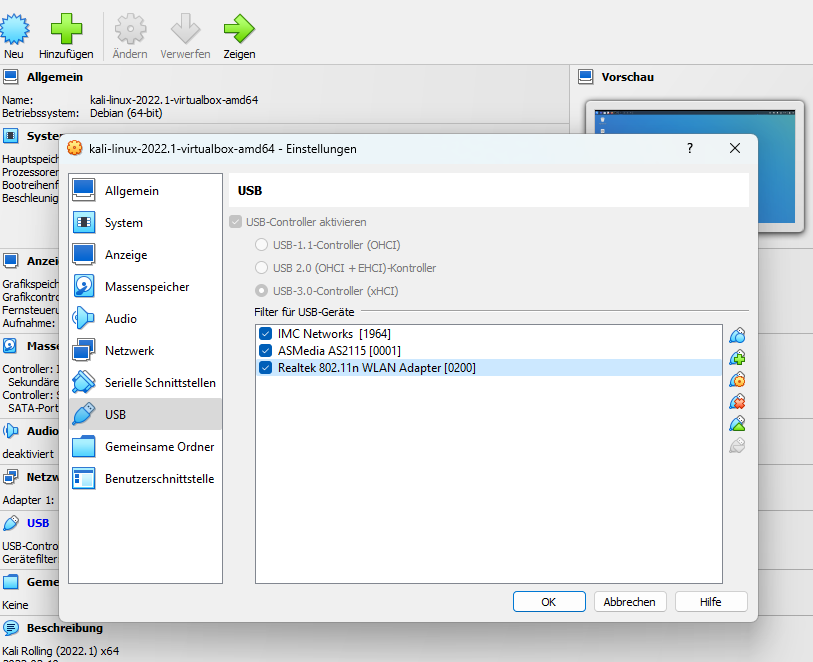Uncheck the IMC Networks filter

pyautogui.click(x=264, y=334)
